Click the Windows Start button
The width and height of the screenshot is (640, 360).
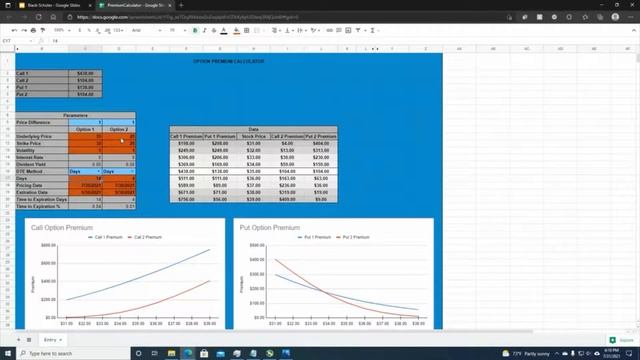click(x=8, y=353)
